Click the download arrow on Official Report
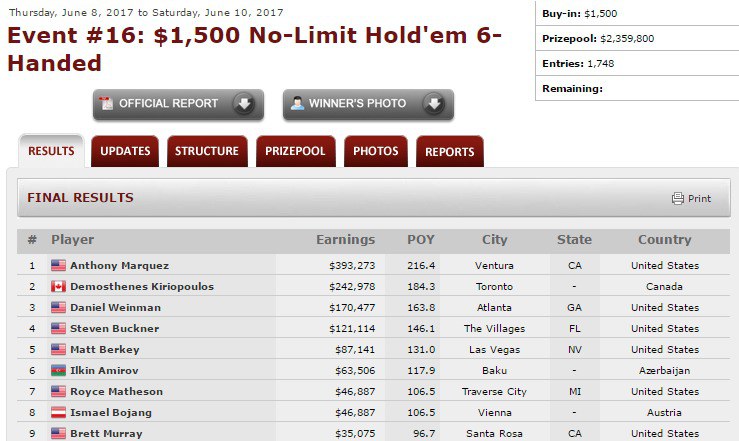The image size is (739, 441). [243, 104]
